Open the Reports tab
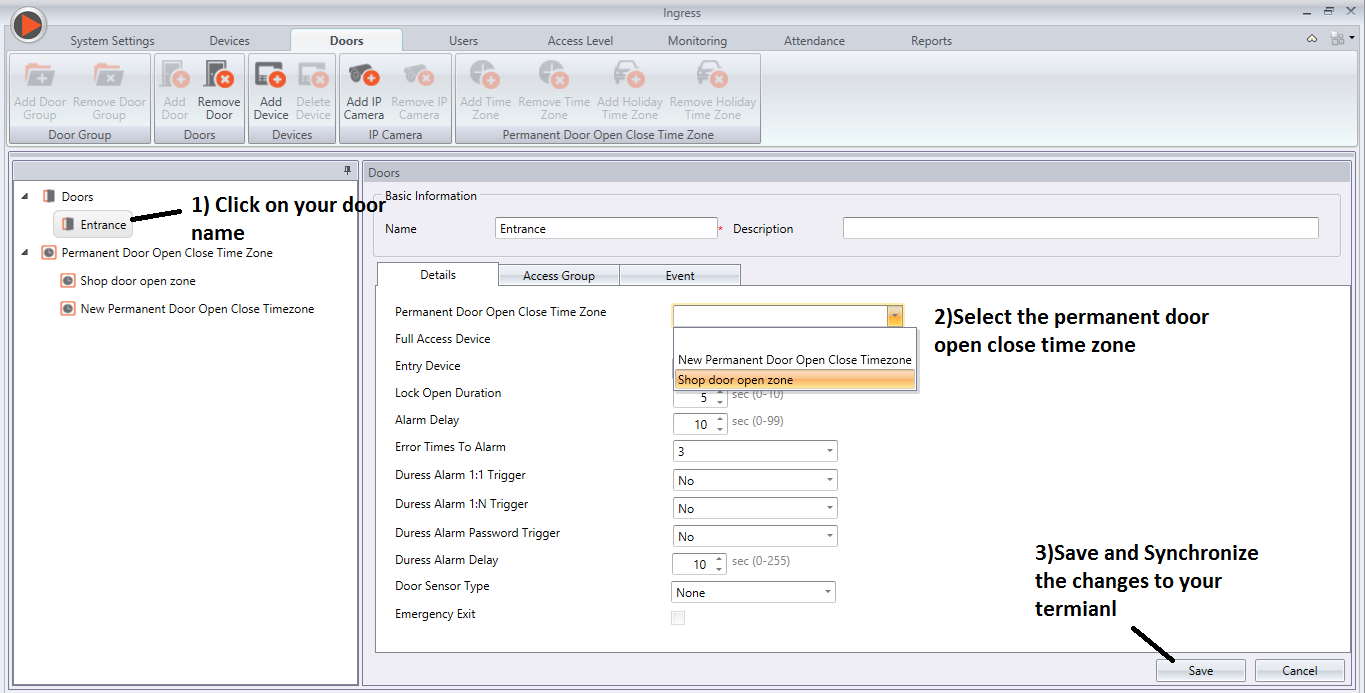This screenshot has width=1365, height=693. (931, 41)
